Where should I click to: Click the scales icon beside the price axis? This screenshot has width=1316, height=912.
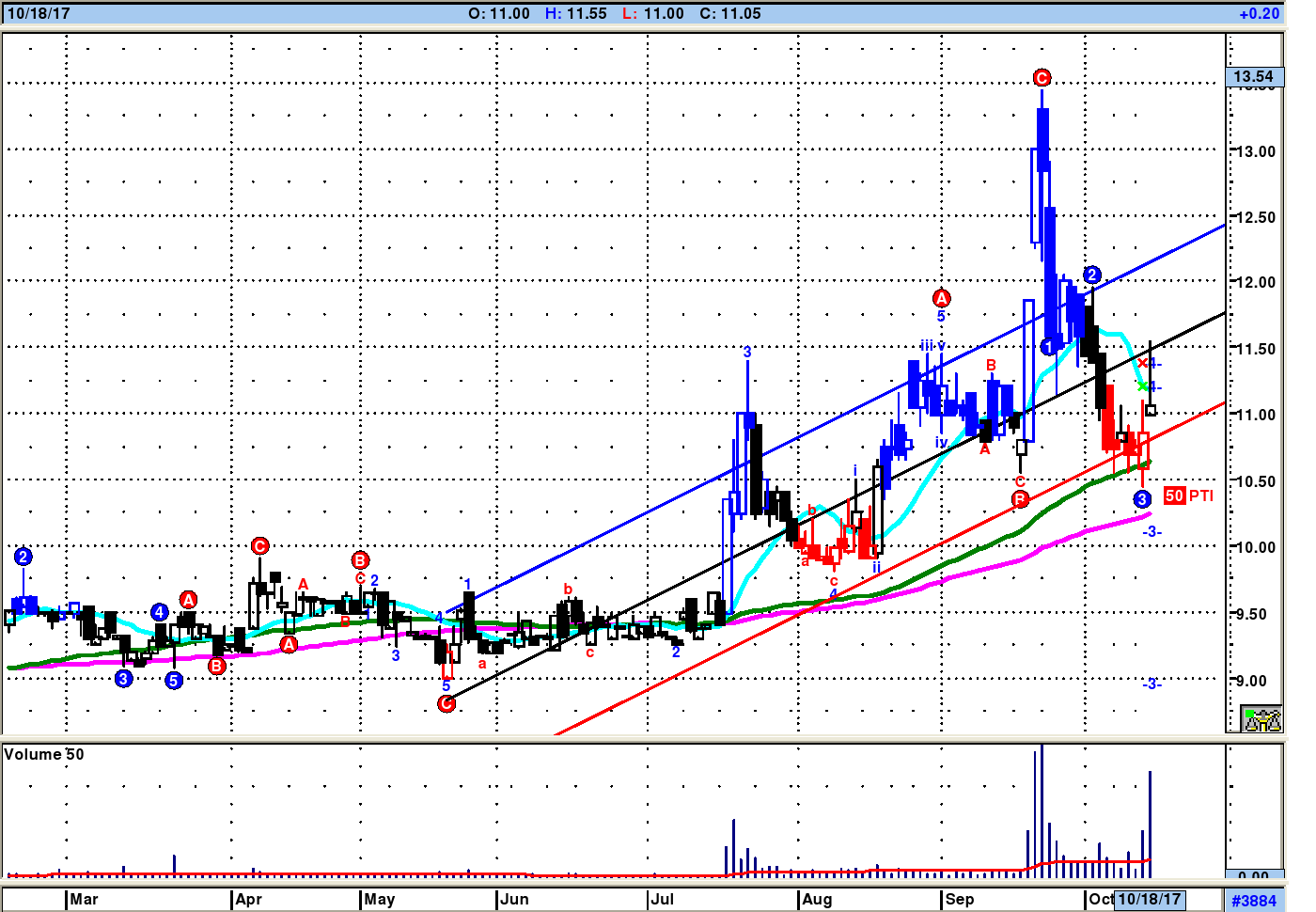(x=1261, y=719)
